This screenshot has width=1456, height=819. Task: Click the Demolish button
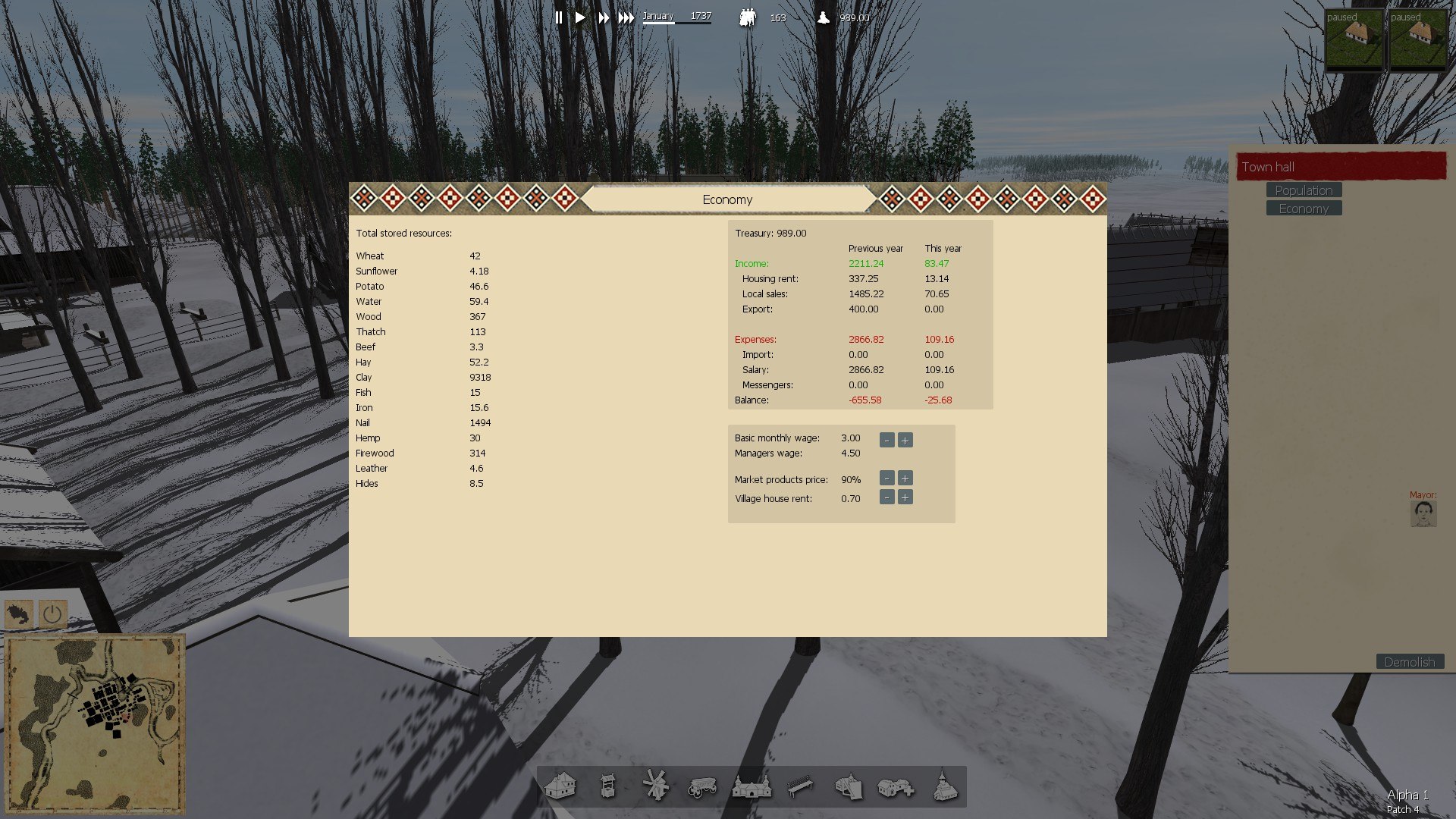pos(1410,662)
